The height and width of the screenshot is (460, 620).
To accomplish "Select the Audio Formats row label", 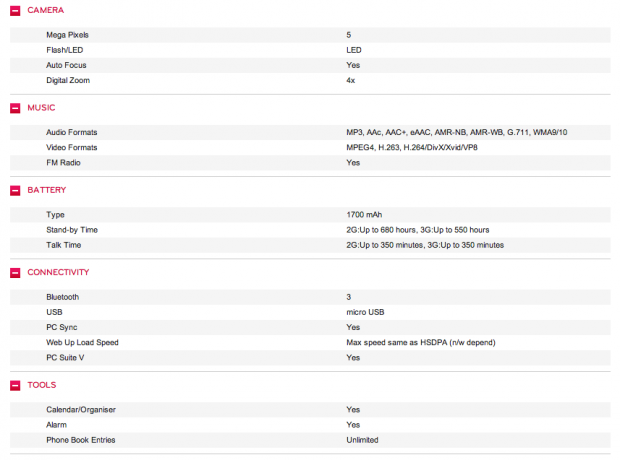I will click(72, 133).
